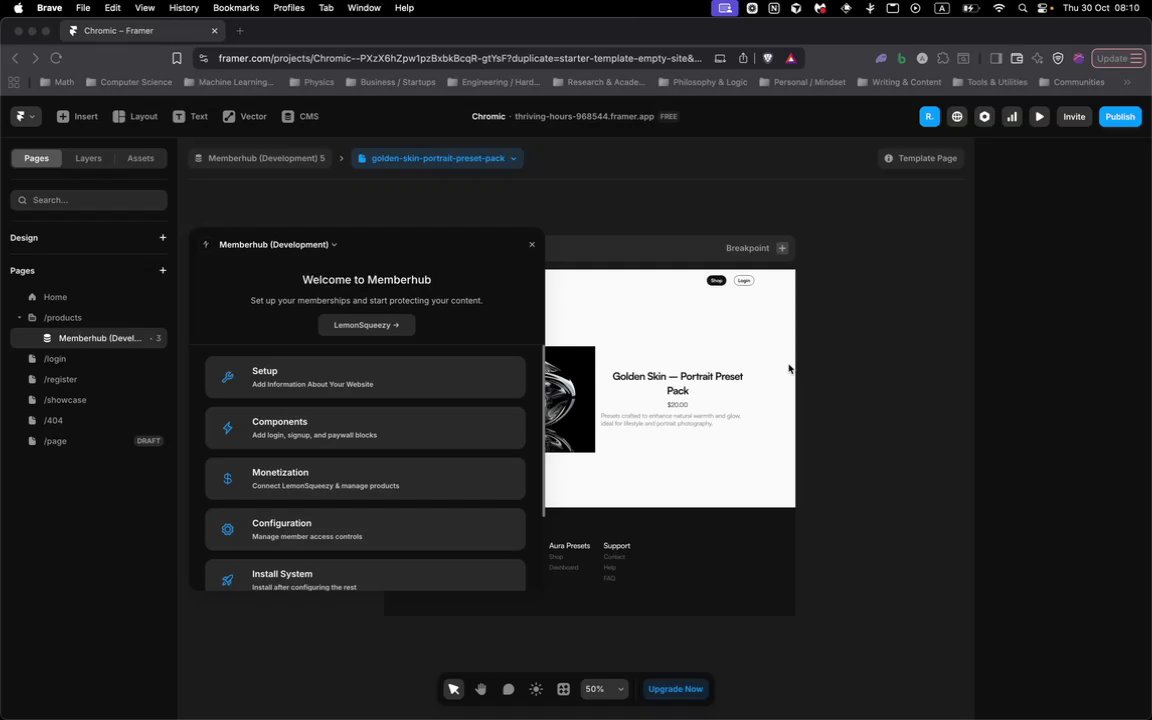Open the 50% zoom dropdown
This screenshot has height=720, width=1152.
(604, 689)
